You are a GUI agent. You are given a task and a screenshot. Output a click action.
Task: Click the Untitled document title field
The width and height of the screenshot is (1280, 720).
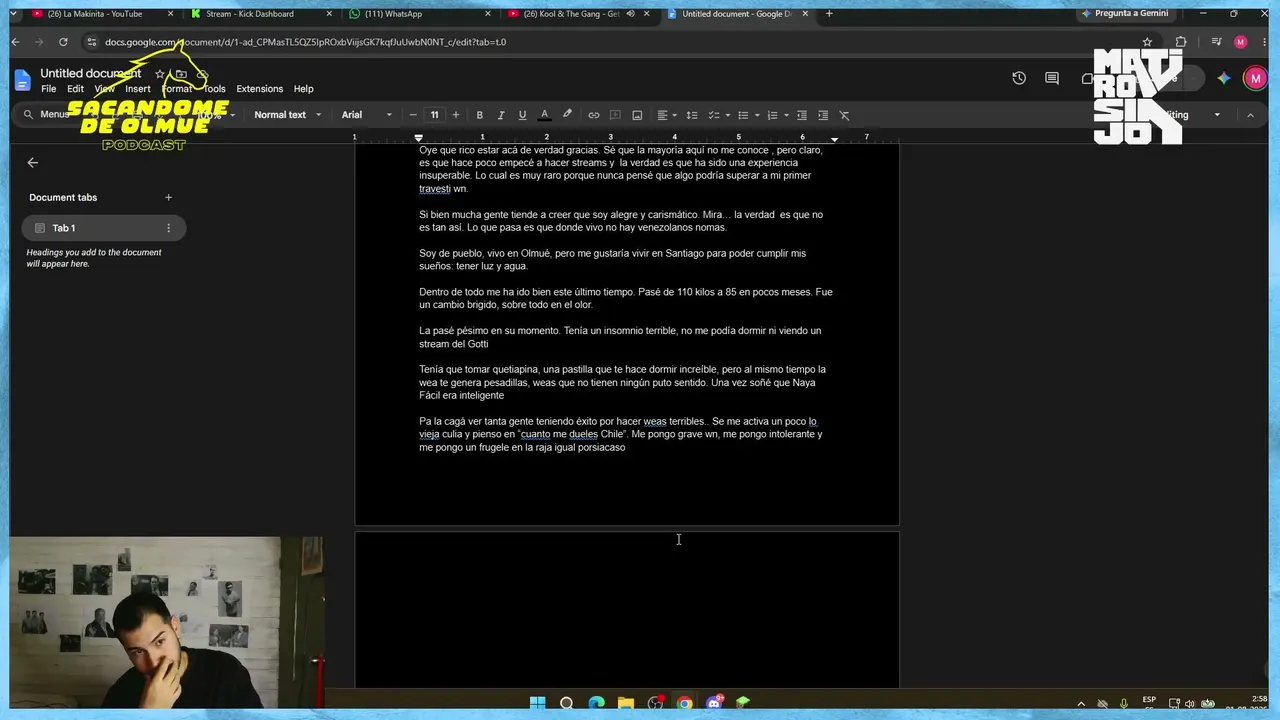click(90, 74)
